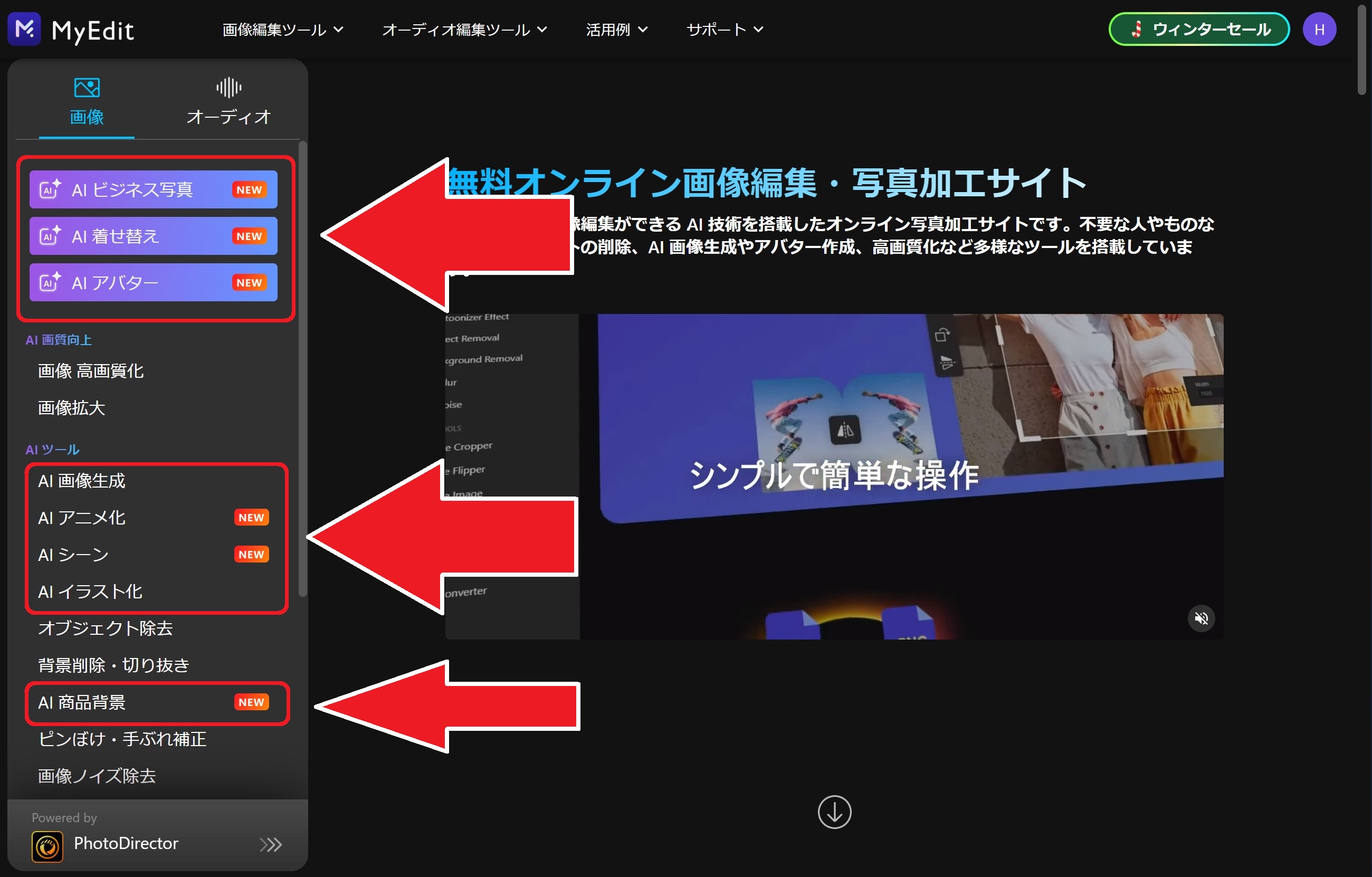Click the MyEdit logo icon
The height and width of the screenshot is (877, 1372).
pos(24,28)
